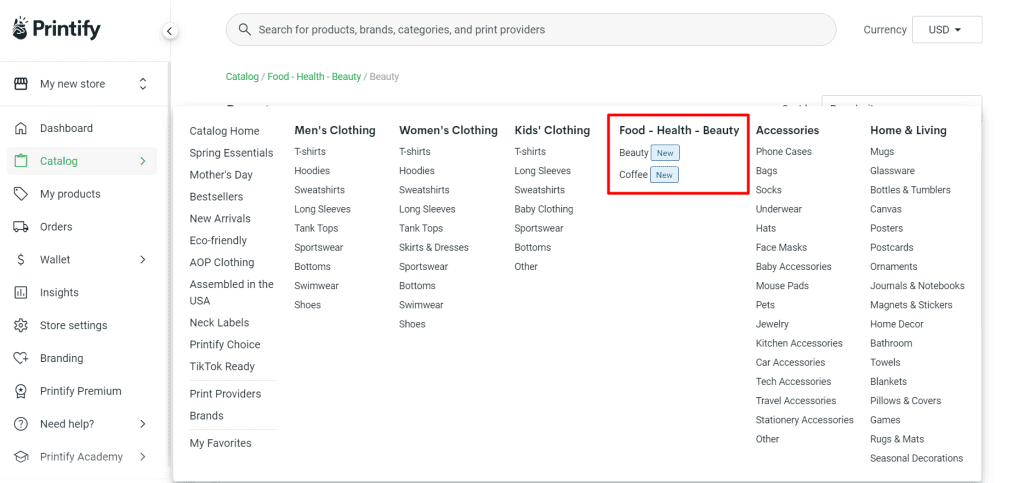Select Phone Cases under Accessories

pos(784,151)
